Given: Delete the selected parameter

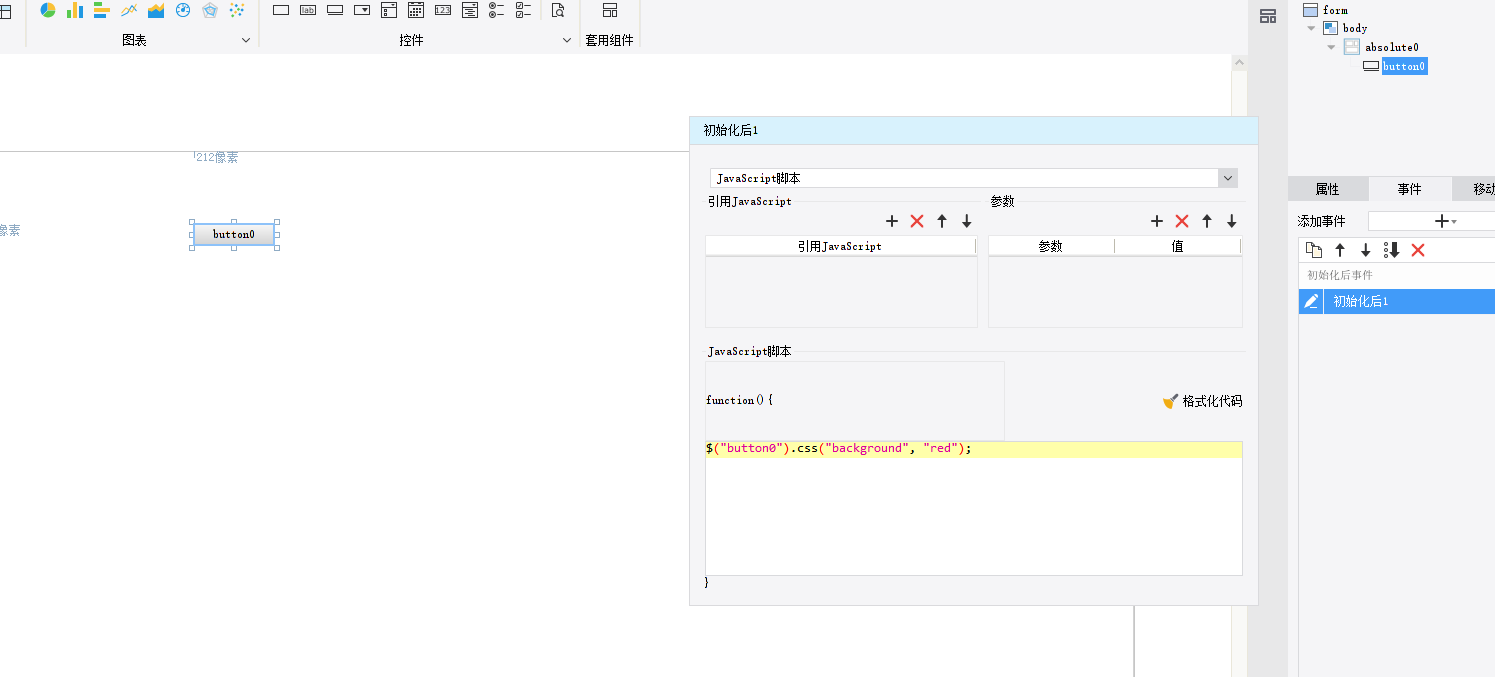Looking at the screenshot, I should pos(1182,221).
